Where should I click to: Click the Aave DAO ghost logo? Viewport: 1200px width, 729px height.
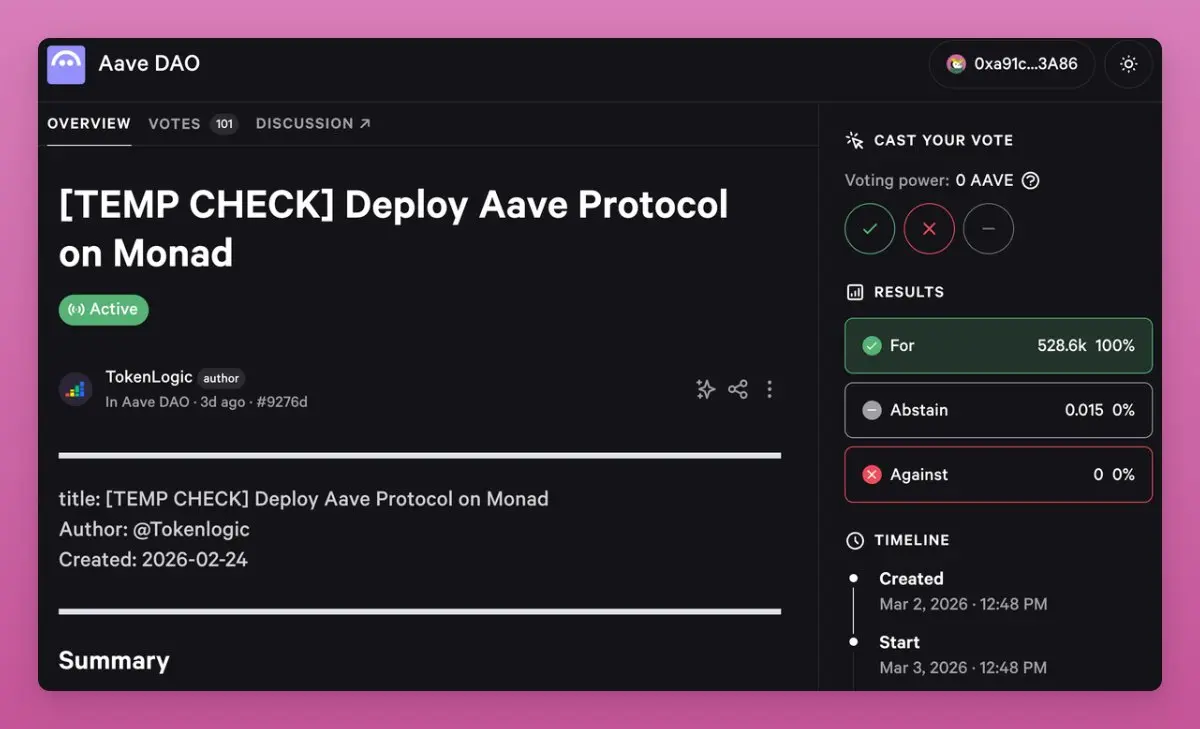pos(66,64)
